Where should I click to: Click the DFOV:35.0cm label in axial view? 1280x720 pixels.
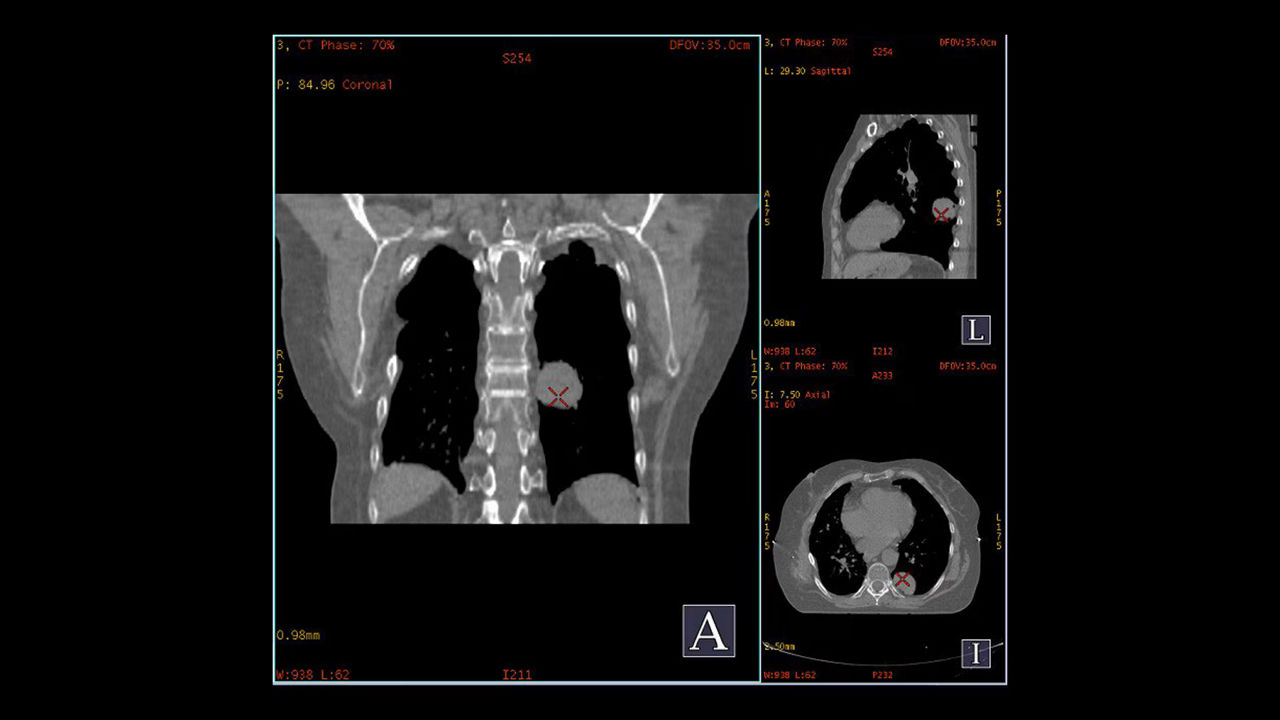(968, 366)
